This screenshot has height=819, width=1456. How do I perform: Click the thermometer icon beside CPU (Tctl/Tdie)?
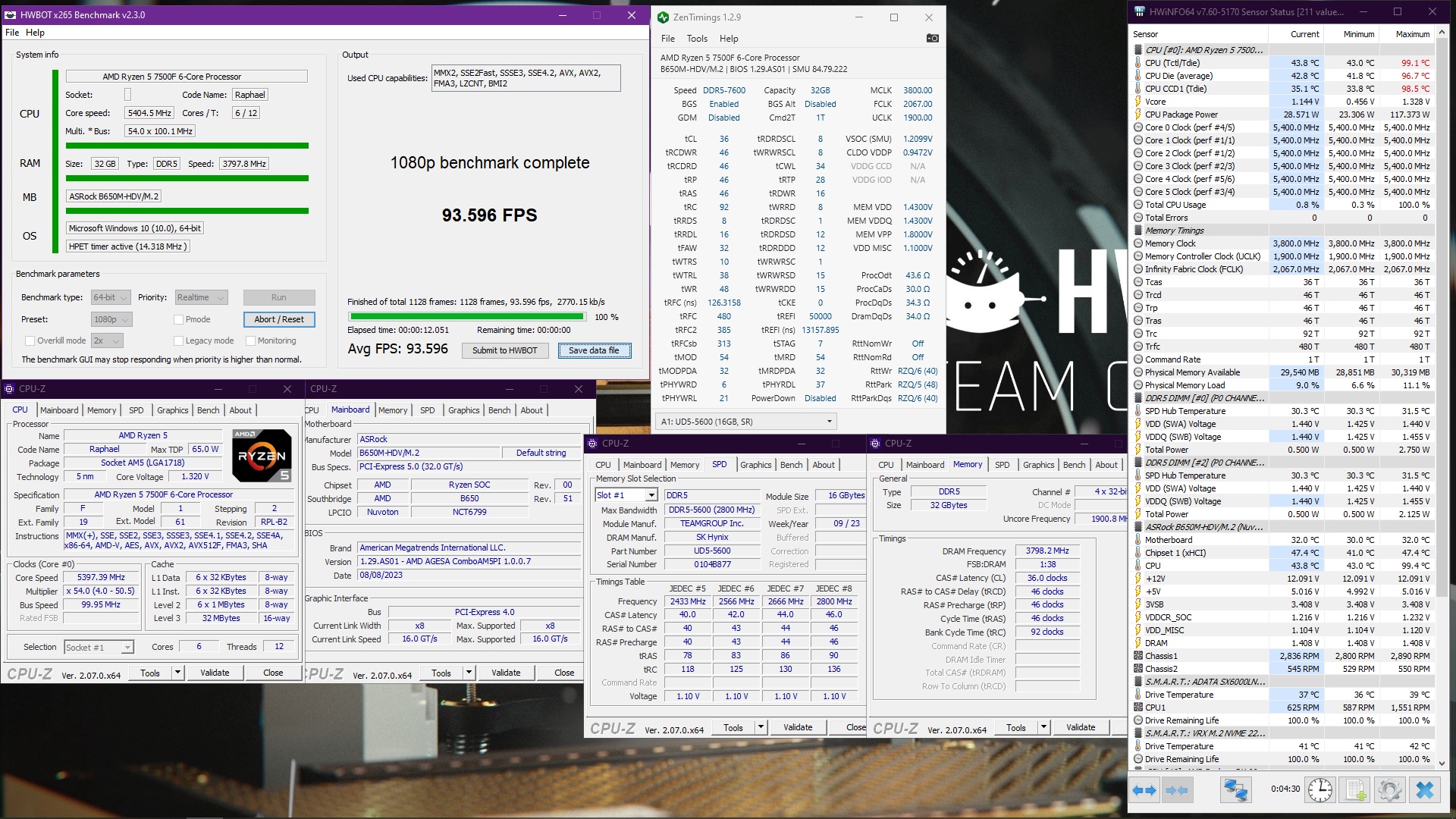point(1138,63)
